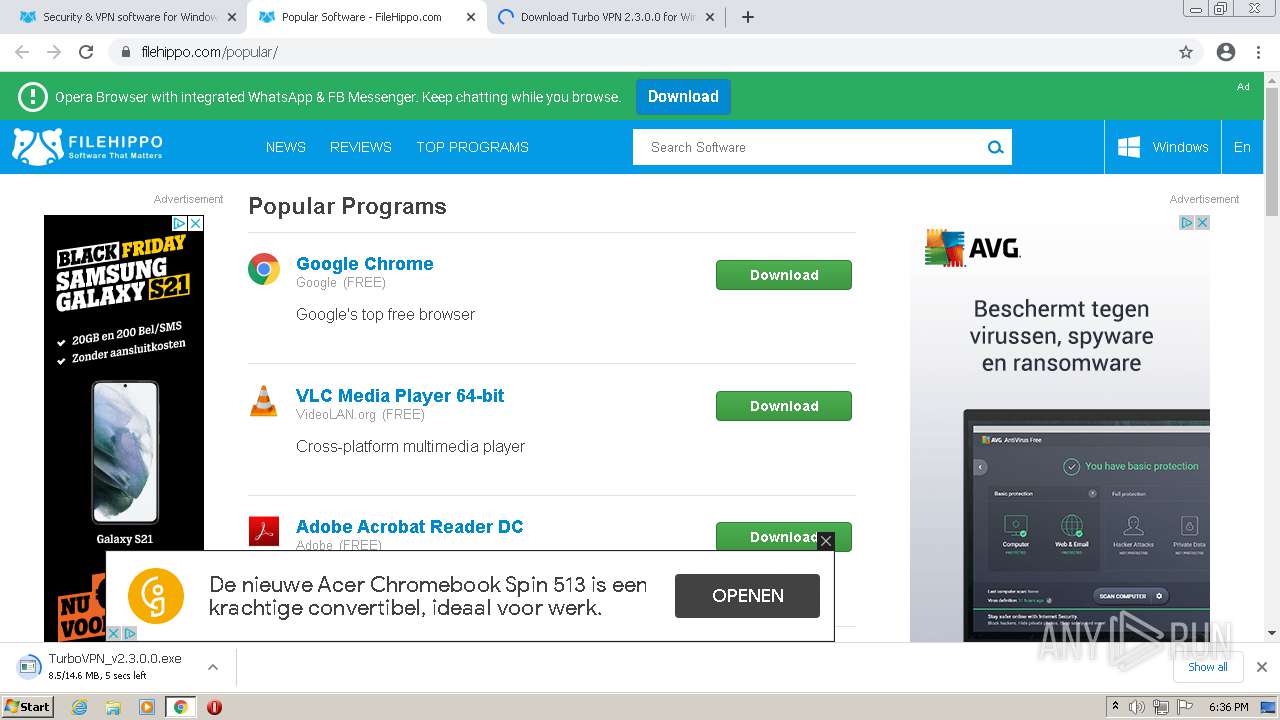Screen dimensions: 1280x720
Task: Open File Explorer from taskbar
Action: point(113,707)
